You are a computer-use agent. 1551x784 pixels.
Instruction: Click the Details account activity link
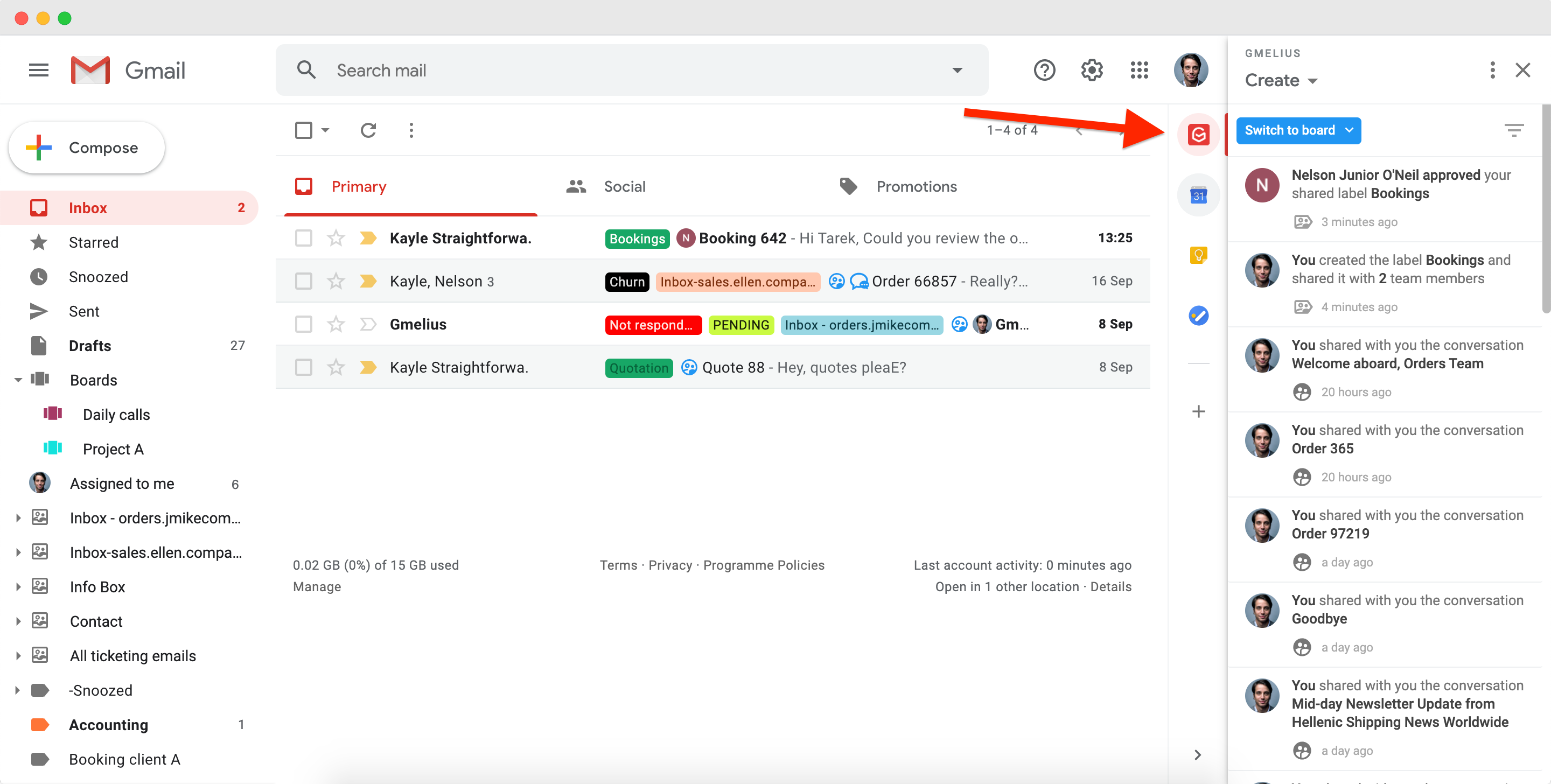coord(1111,586)
